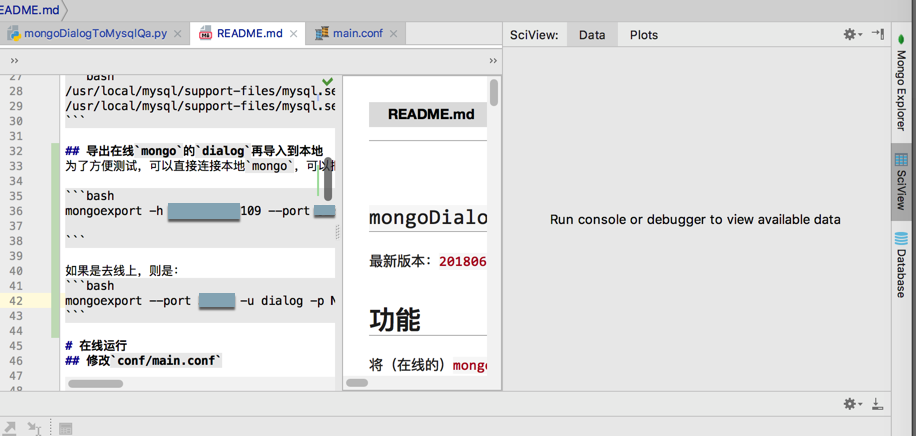Click the '将（在线的）' paragraph in preview

(x=428, y=366)
